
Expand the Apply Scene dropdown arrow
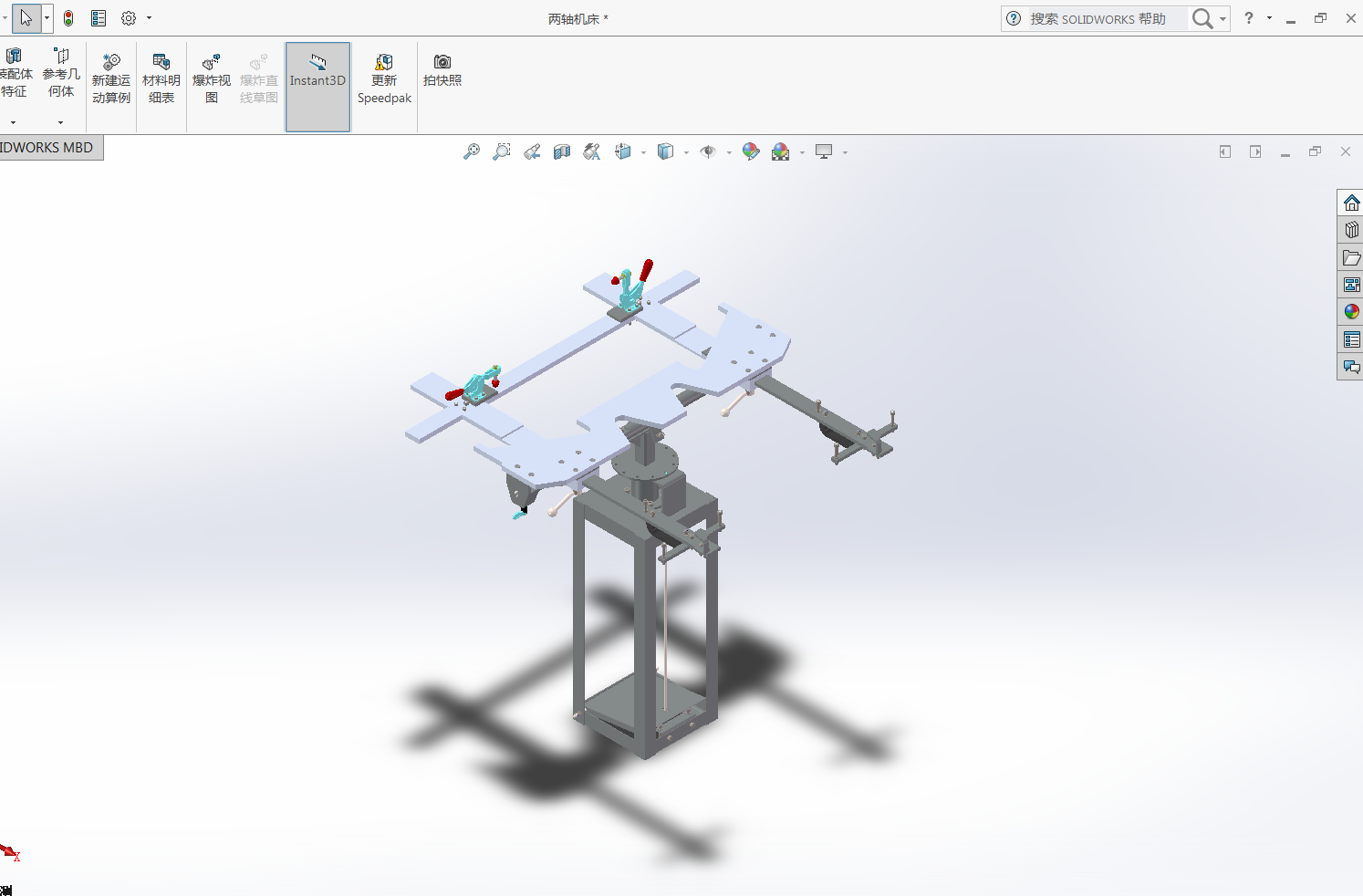[802, 152]
